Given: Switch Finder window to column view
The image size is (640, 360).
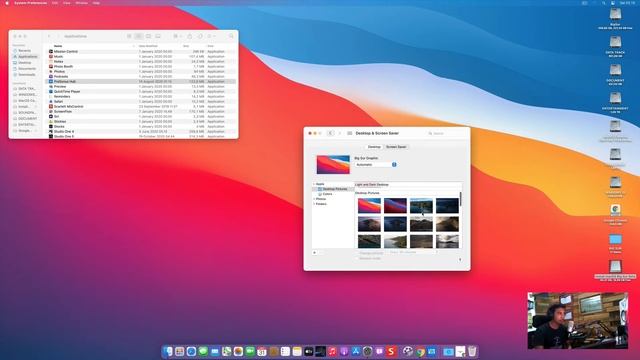Looking at the screenshot, I should [x=149, y=36].
